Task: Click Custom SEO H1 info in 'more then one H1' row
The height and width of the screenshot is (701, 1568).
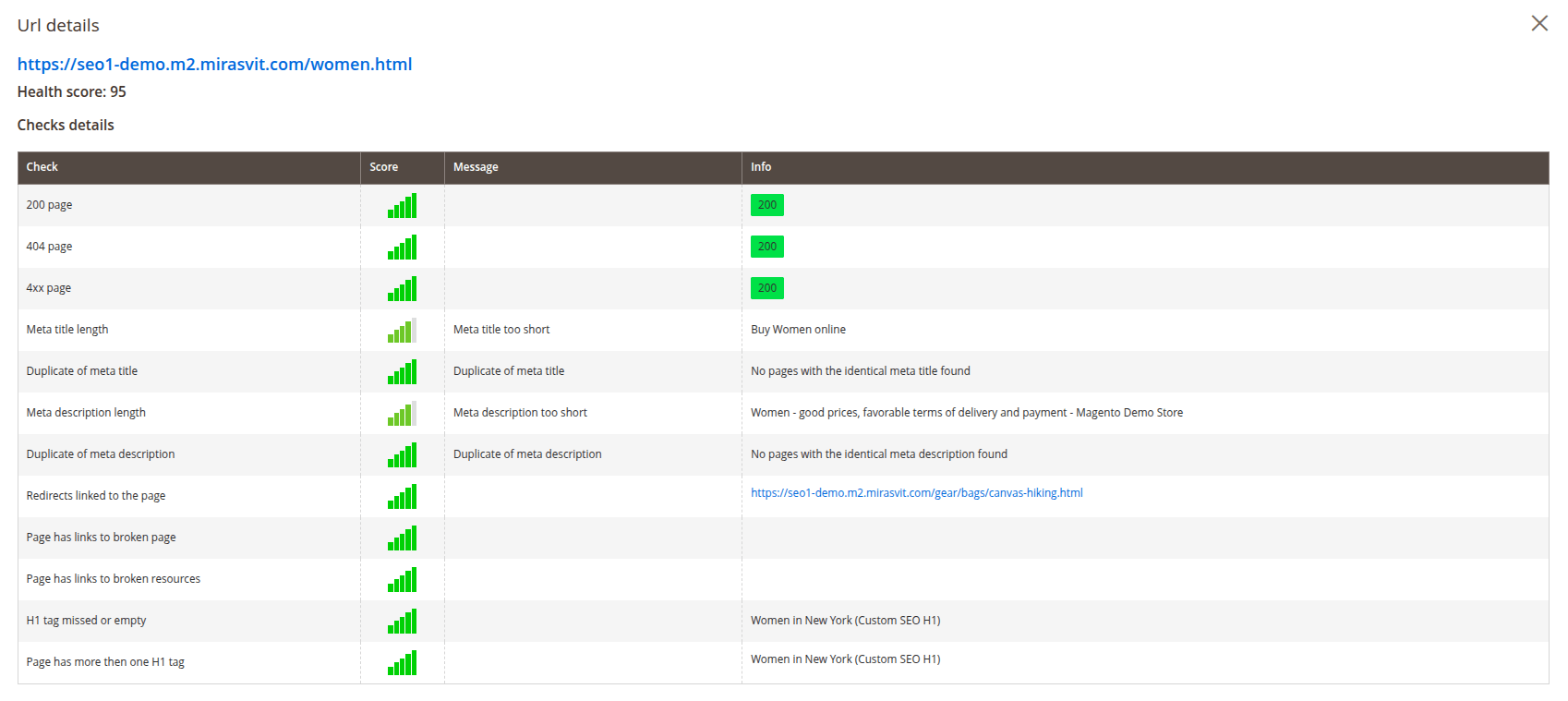Action: point(846,659)
